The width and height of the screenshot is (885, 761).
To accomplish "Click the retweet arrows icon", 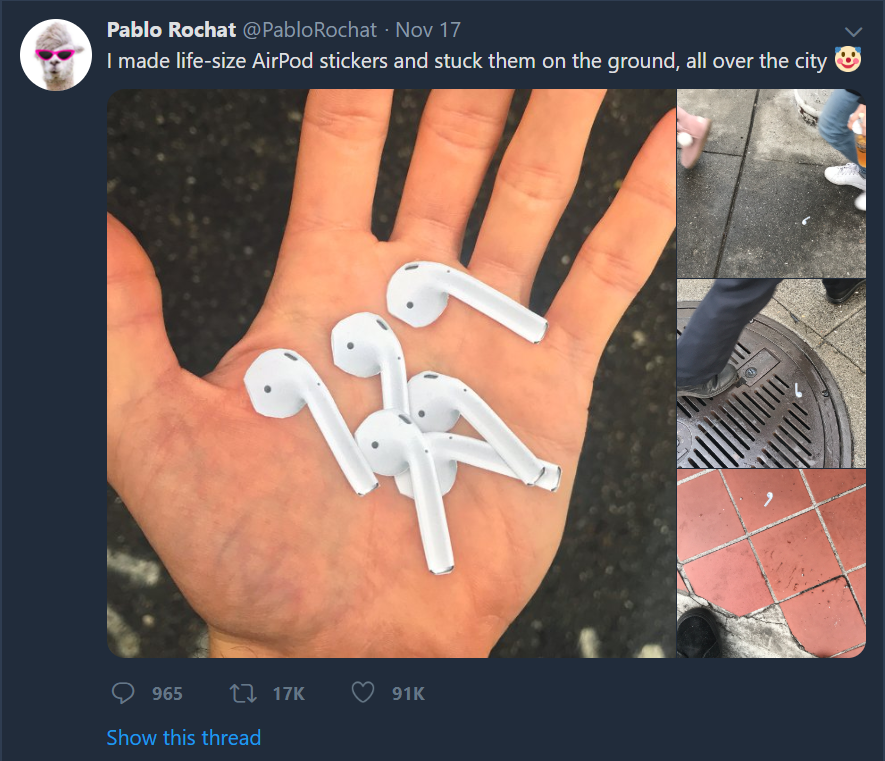I will [243, 693].
